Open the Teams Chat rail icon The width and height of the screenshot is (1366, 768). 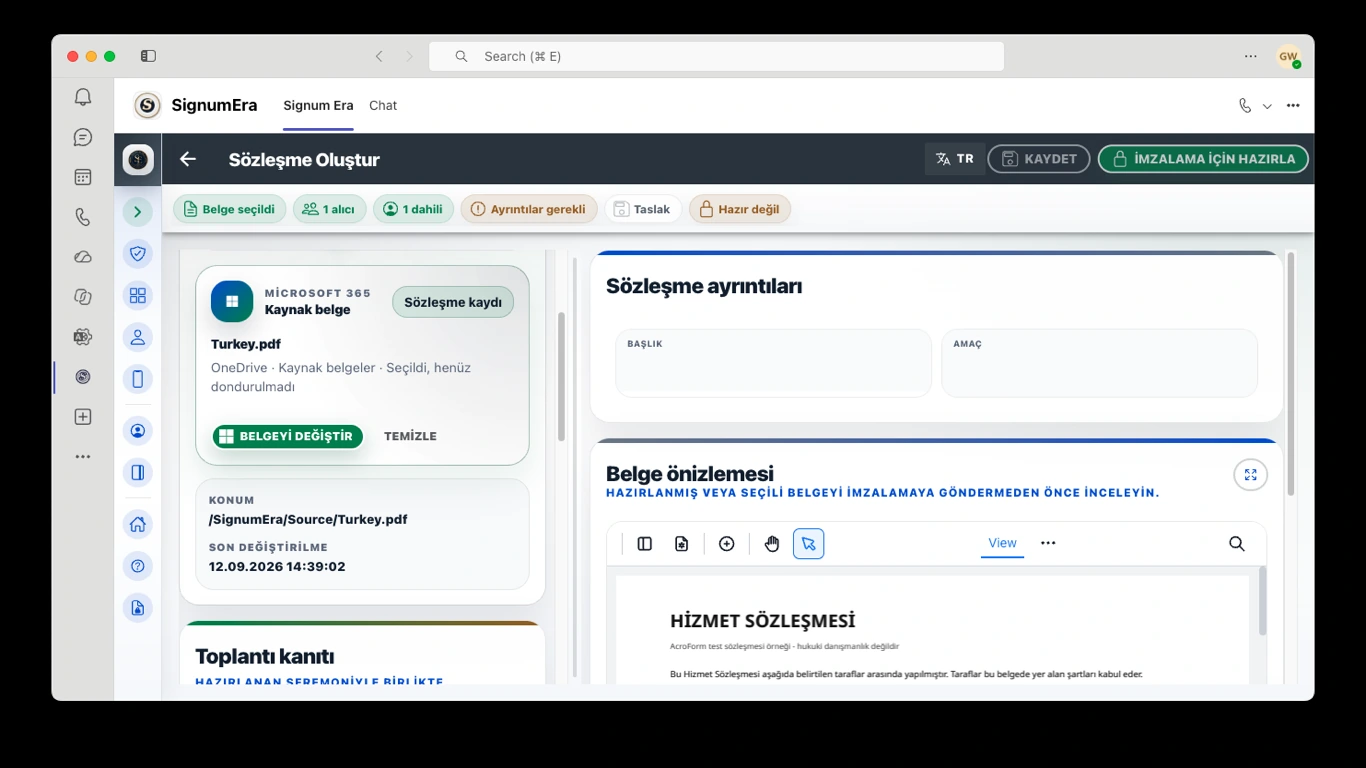[83, 137]
